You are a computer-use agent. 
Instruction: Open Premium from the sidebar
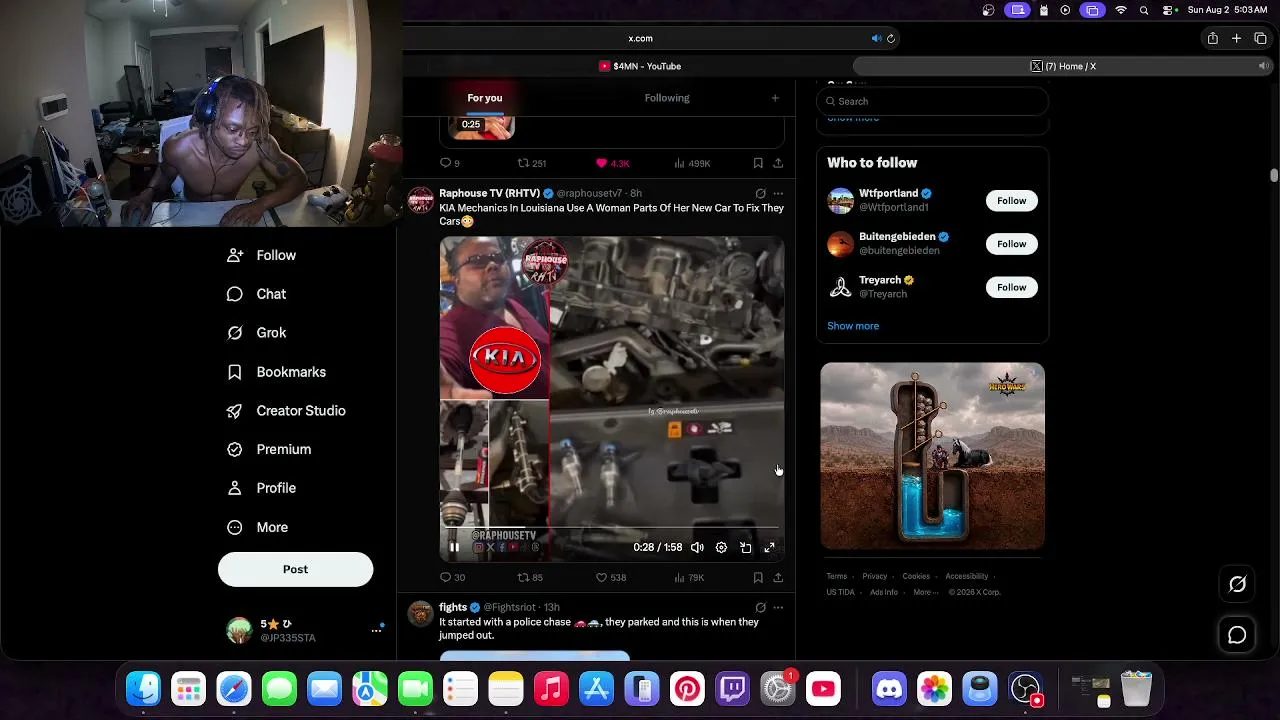(x=270, y=450)
